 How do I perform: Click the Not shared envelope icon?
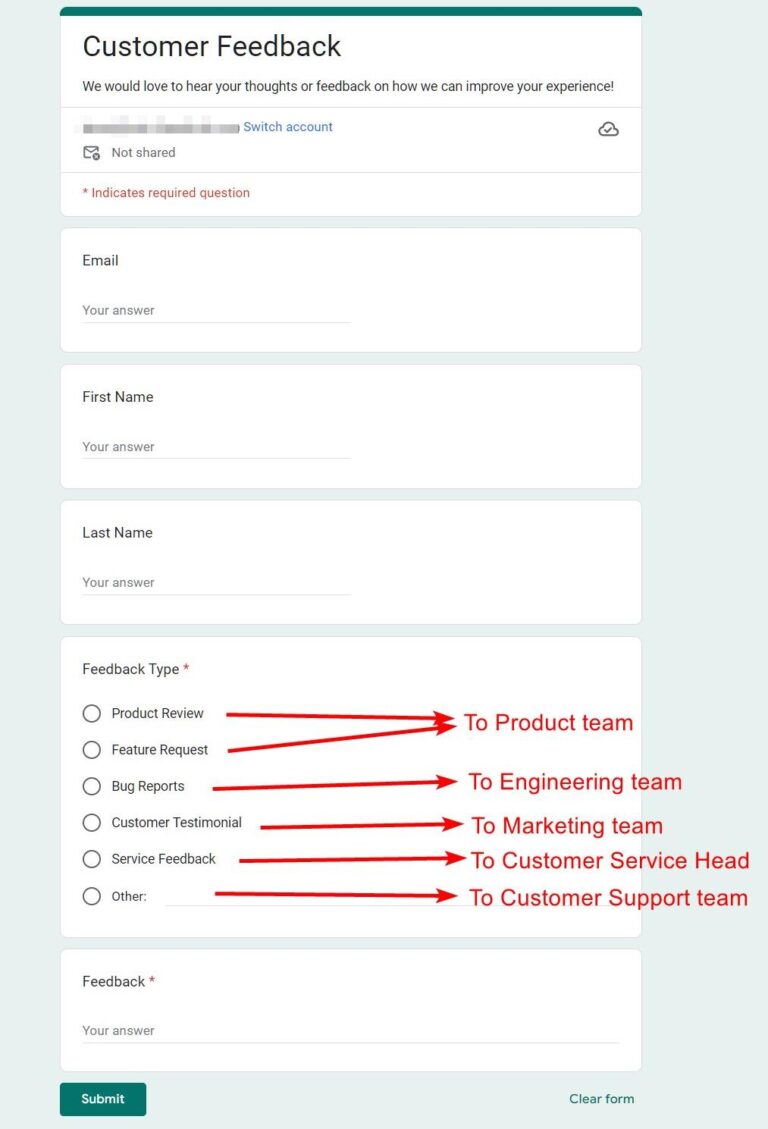click(x=91, y=153)
